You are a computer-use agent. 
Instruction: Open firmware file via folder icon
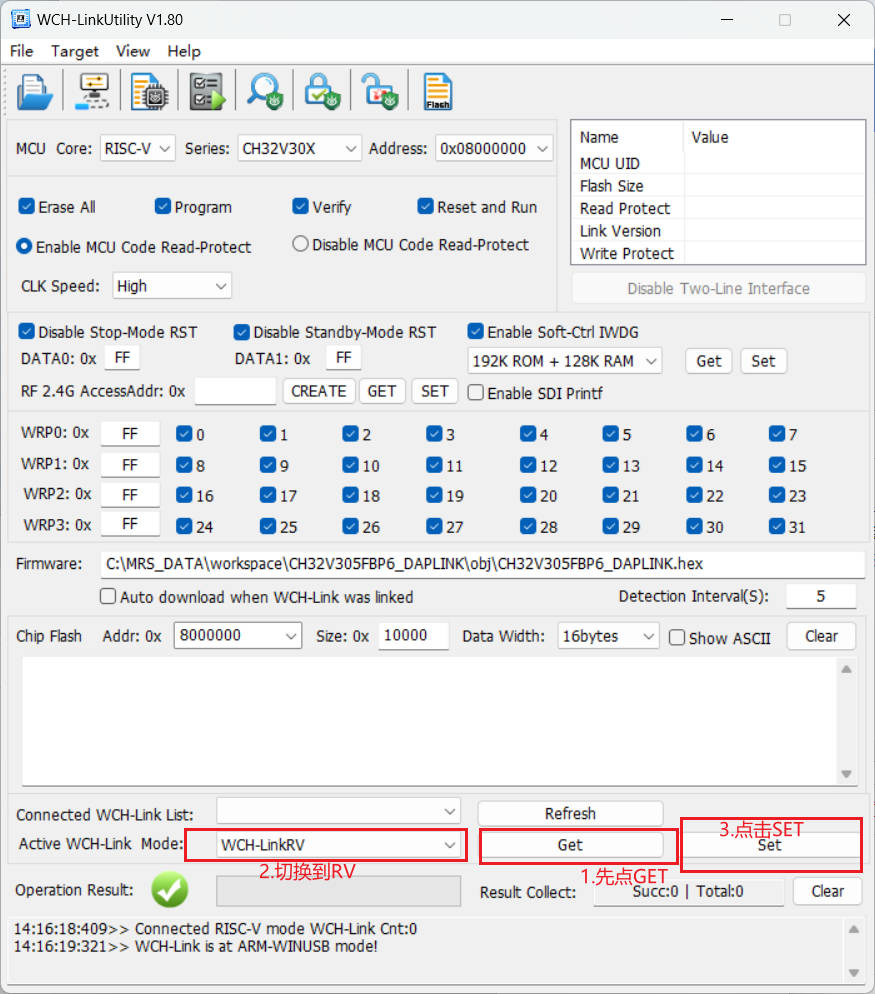coord(34,92)
